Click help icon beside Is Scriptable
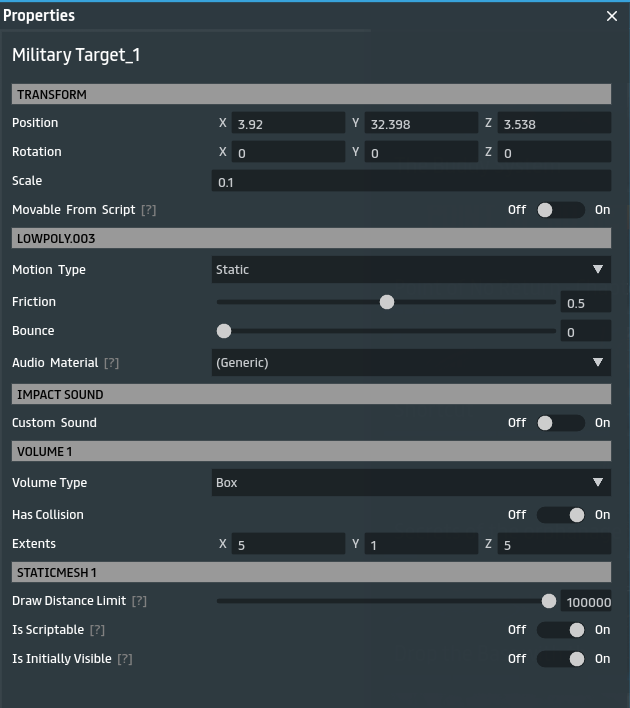 (97, 630)
